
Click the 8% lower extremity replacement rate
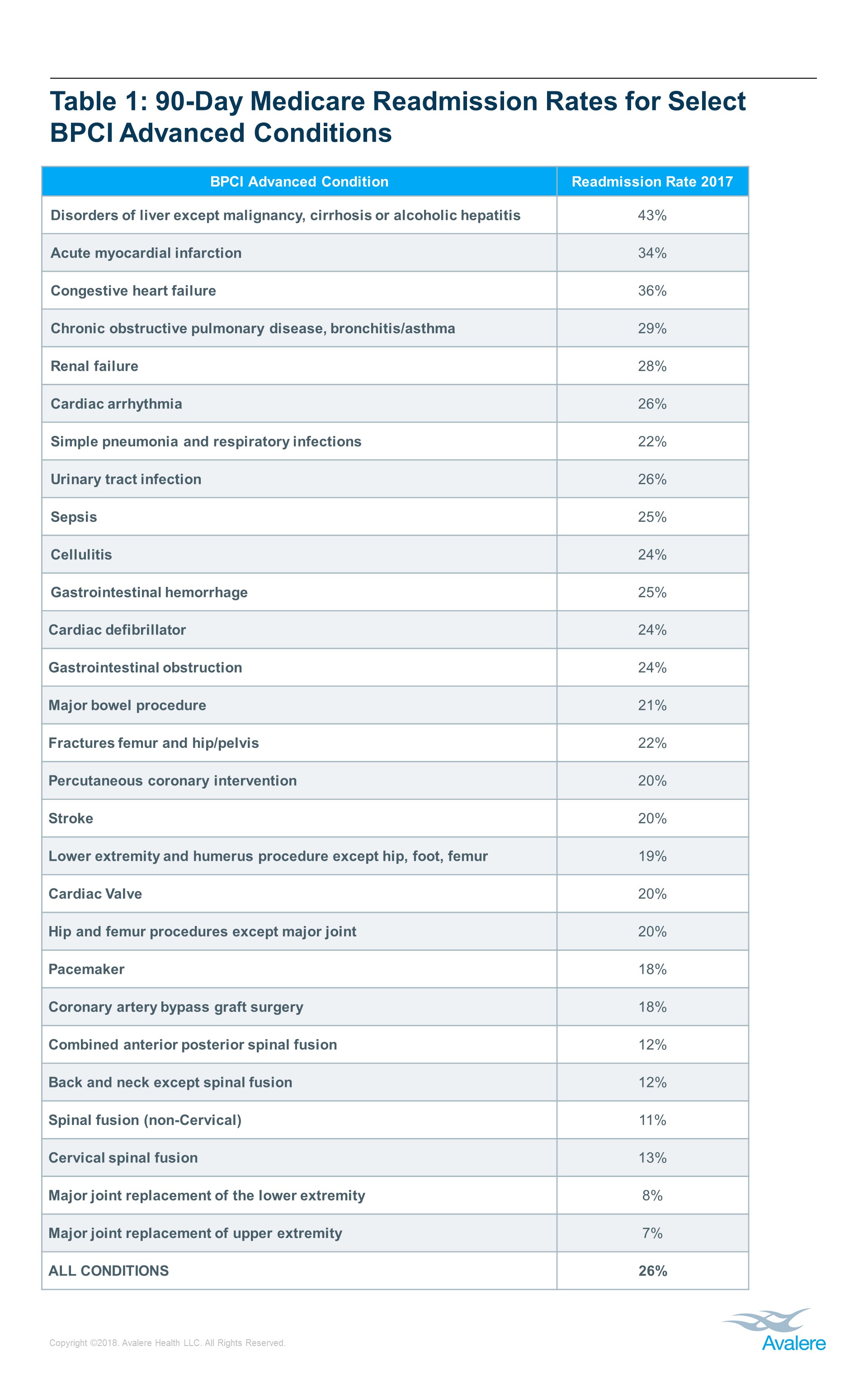(x=652, y=1195)
